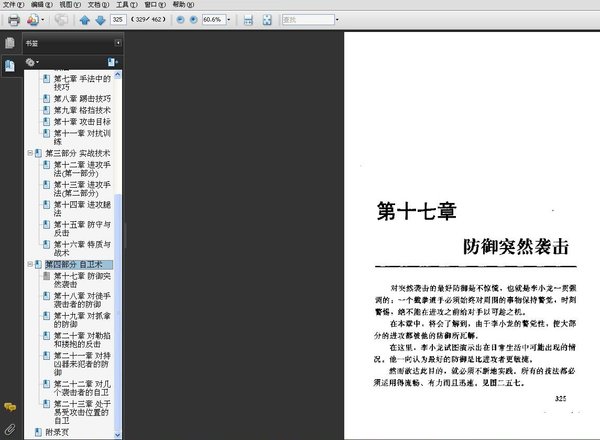Open bookmark 第十三章 进攻手法(第二部分)
Viewport: 600px width, 440px height.
[x=82, y=189]
